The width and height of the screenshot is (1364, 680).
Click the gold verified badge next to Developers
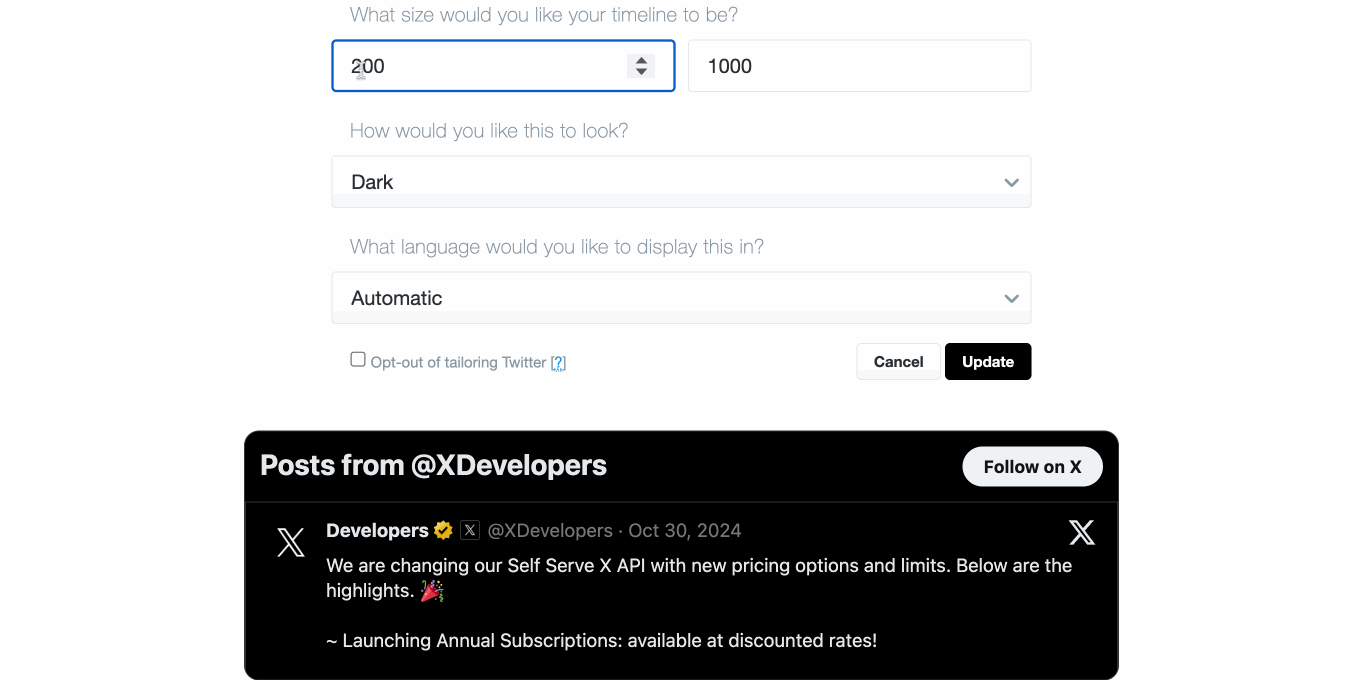[443, 531]
